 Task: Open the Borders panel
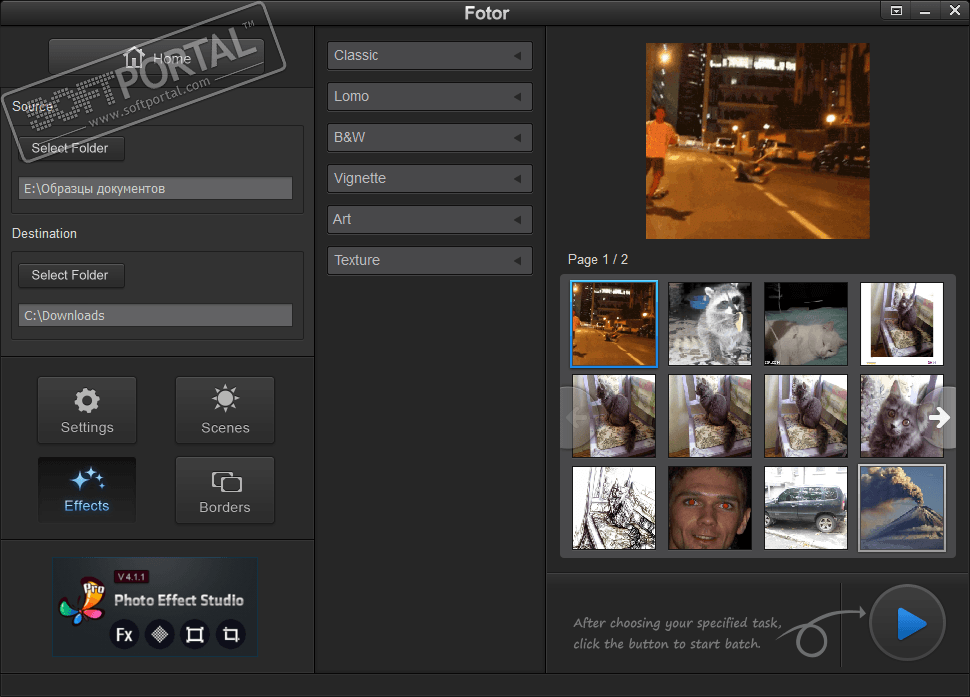[225, 490]
